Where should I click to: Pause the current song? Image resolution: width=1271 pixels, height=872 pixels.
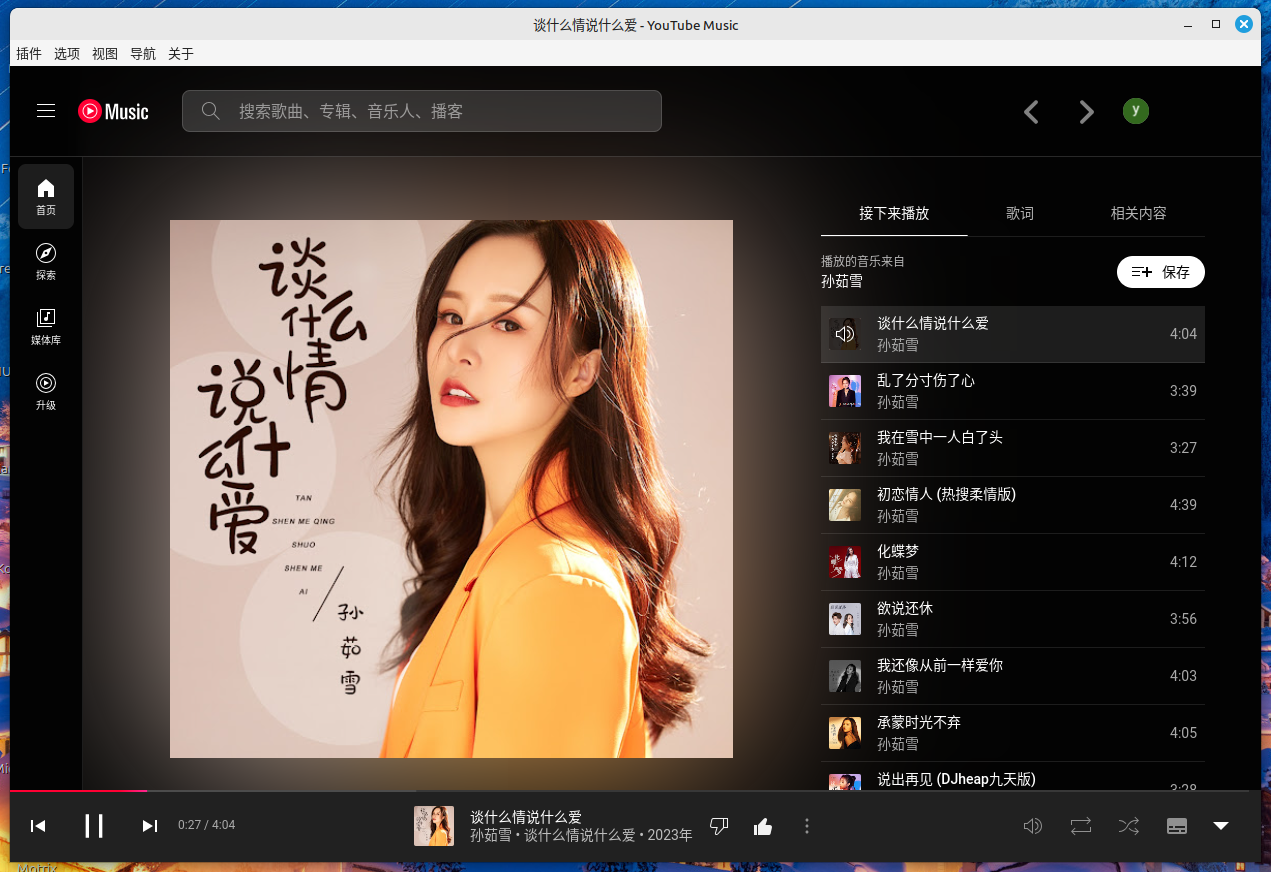point(94,825)
